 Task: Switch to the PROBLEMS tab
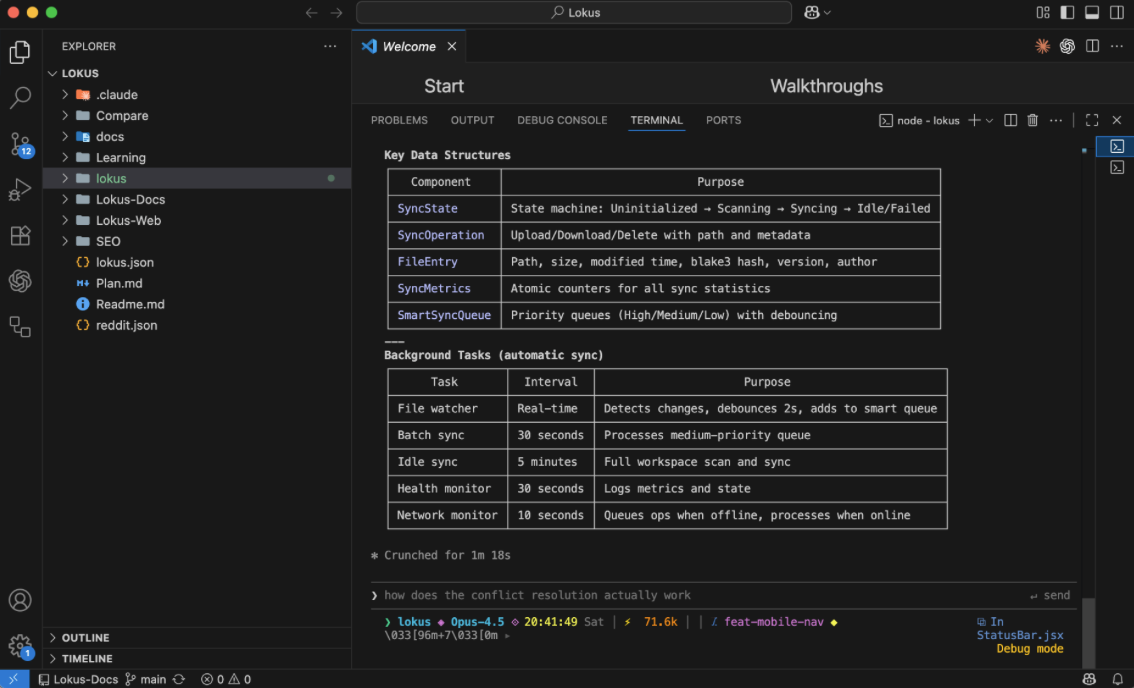(x=399, y=120)
